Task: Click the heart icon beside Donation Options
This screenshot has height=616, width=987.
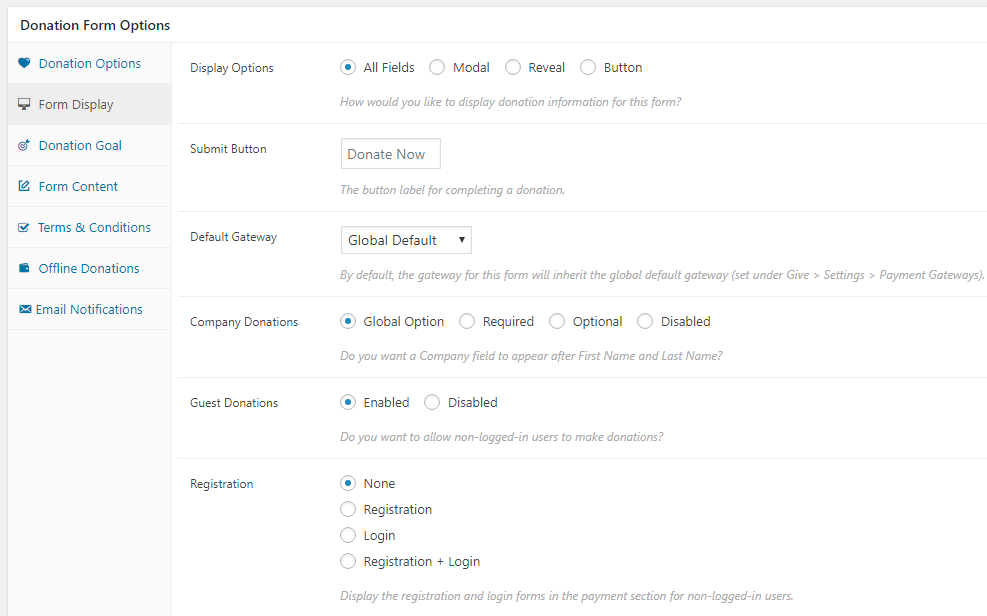Action: tap(24, 63)
